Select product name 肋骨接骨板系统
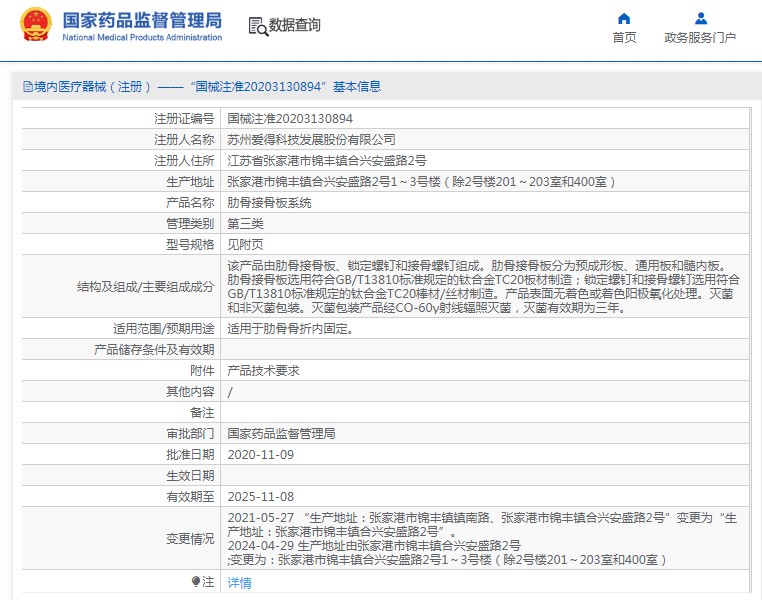The image size is (762, 600). point(269,203)
